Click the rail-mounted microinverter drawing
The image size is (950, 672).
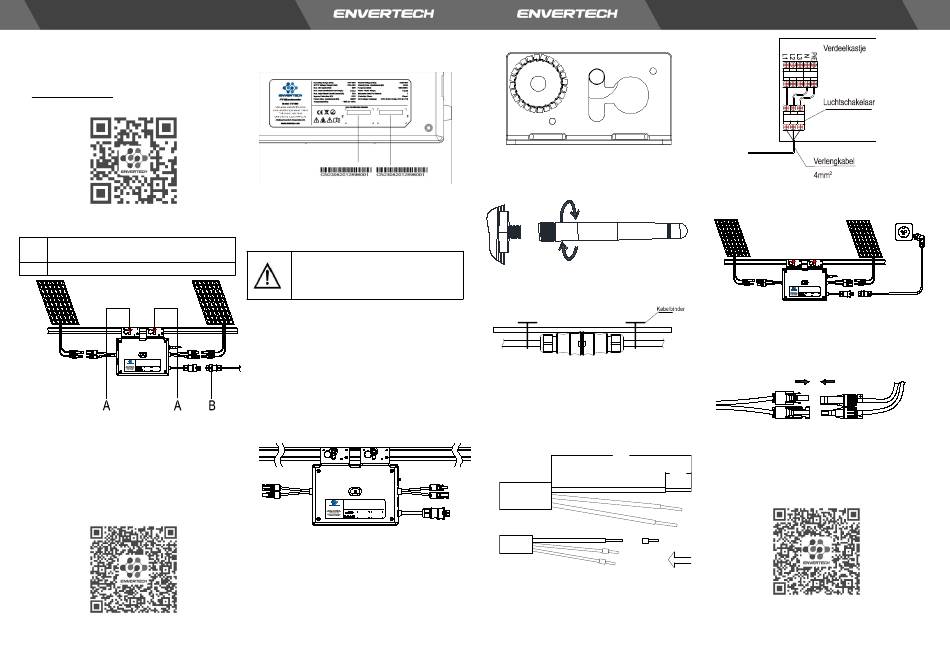click(356, 494)
